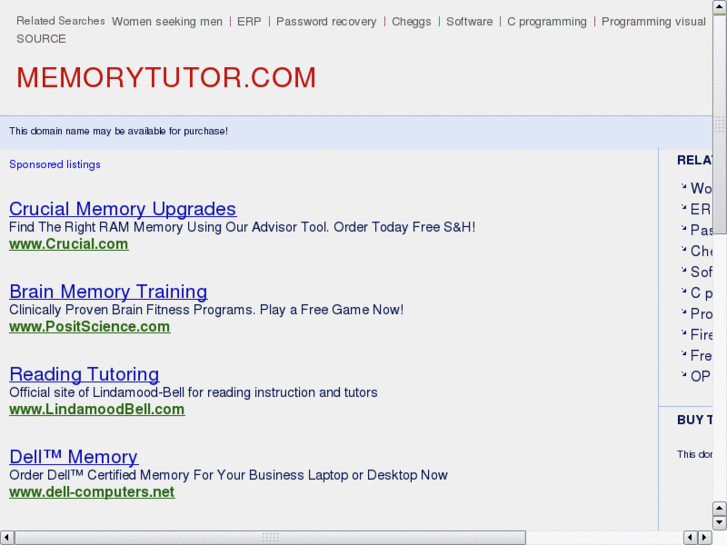Open sidebar link starting with 'Fire'
The image size is (727, 545).
coord(701,334)
